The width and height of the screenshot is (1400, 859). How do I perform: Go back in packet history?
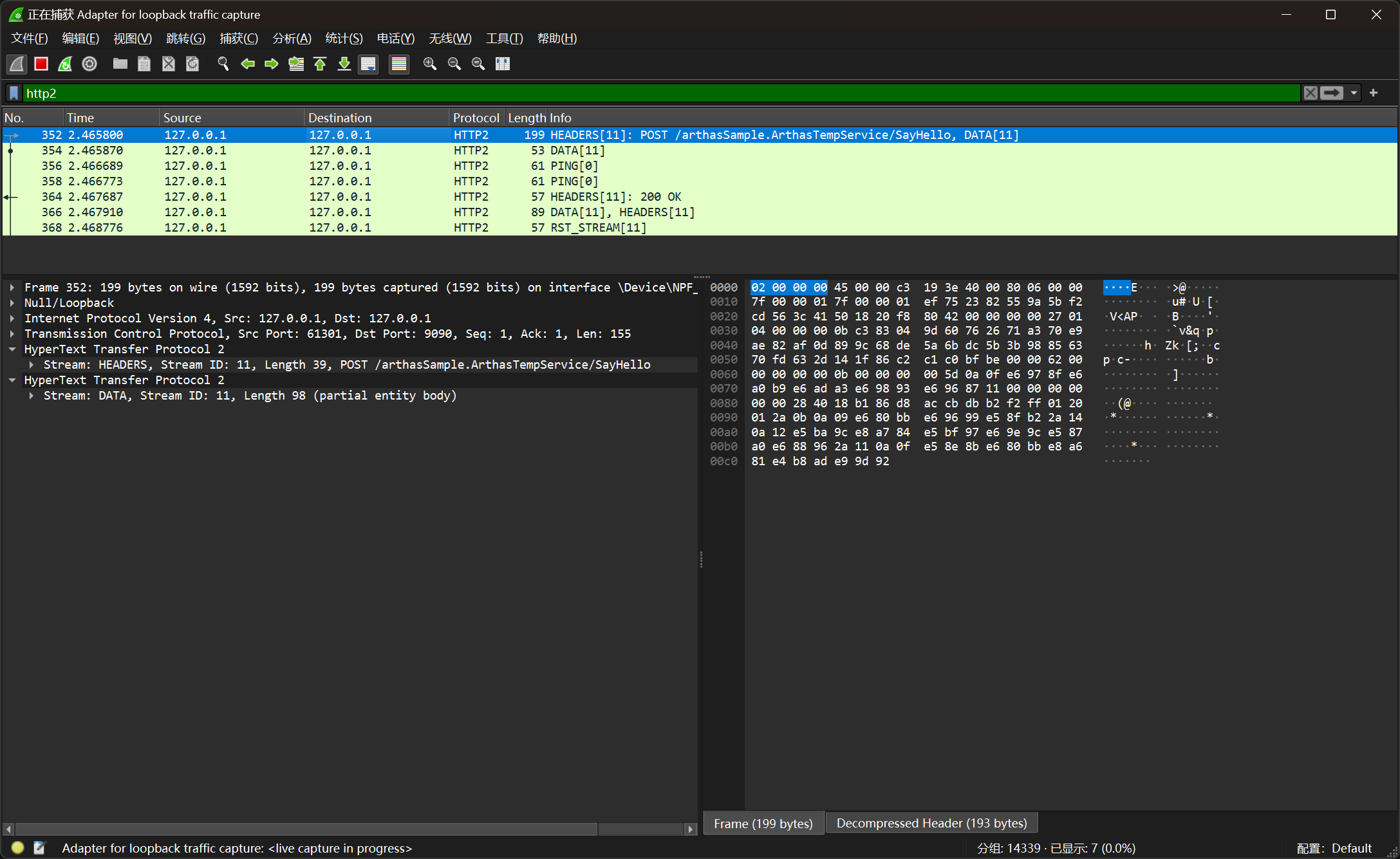247,64
